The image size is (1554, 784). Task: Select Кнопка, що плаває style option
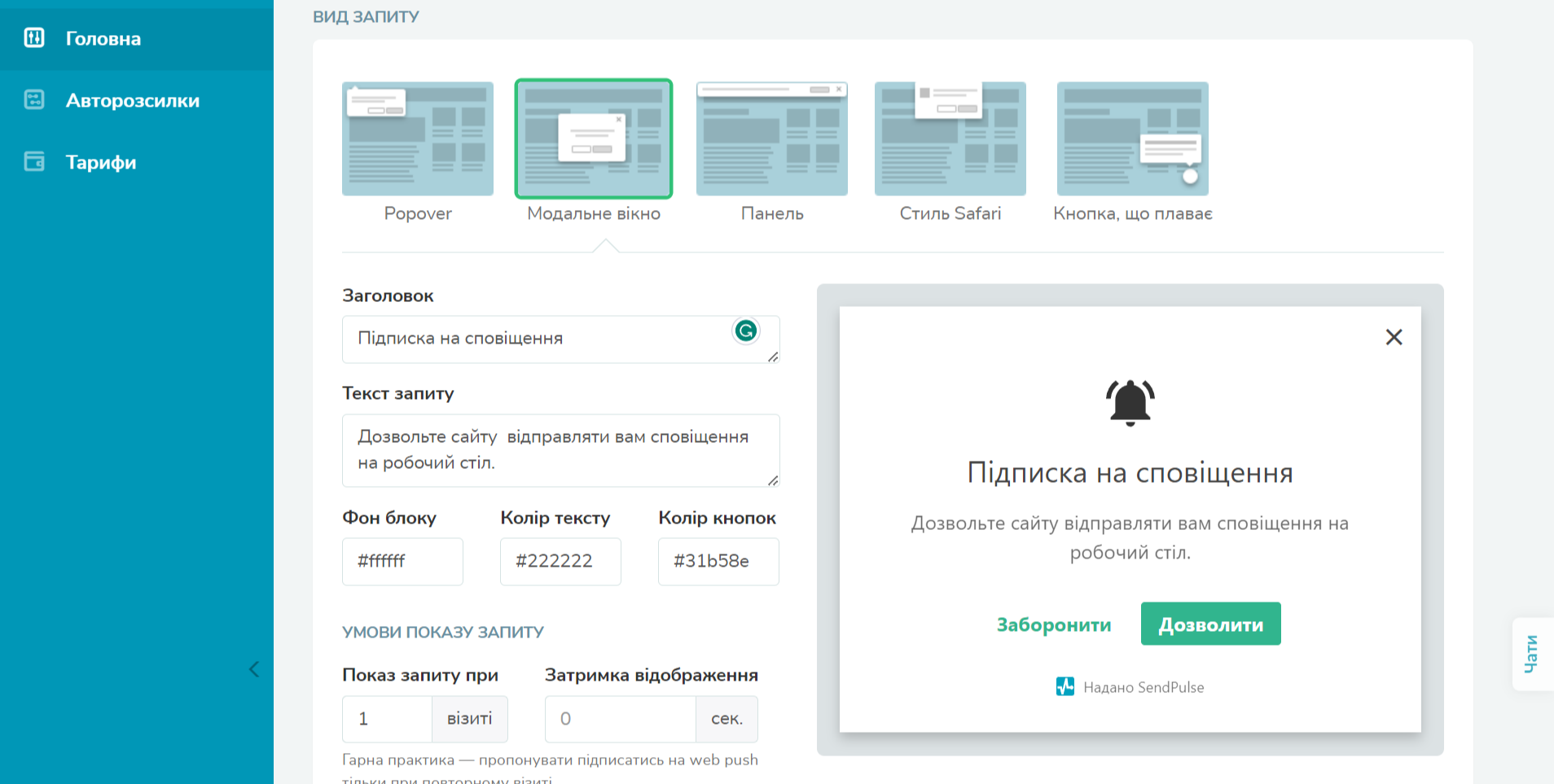tap(1132, 138)
